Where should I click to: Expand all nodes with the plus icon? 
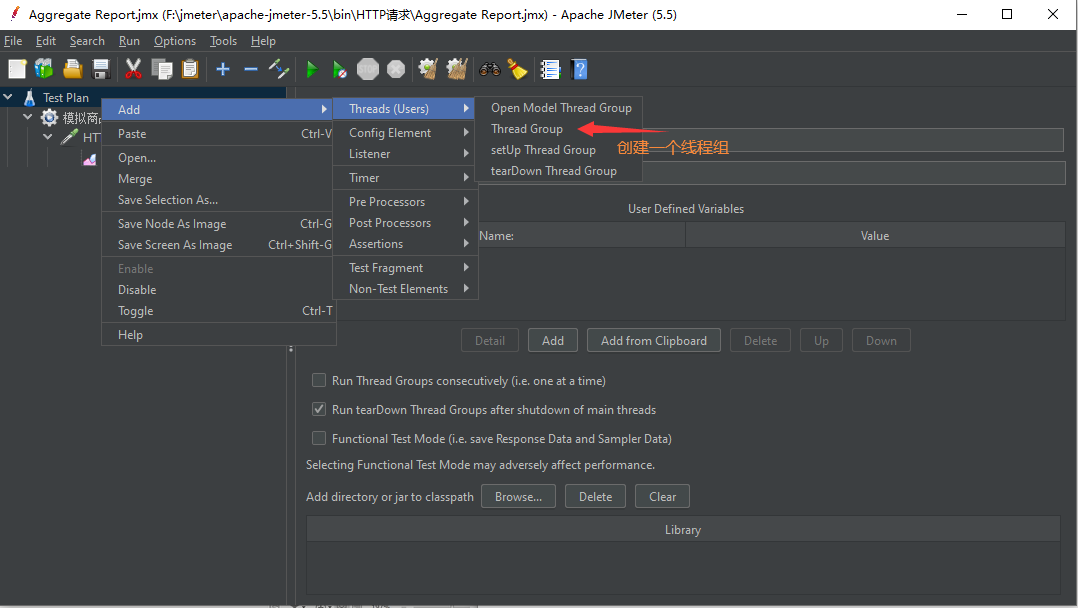point(223,69)
